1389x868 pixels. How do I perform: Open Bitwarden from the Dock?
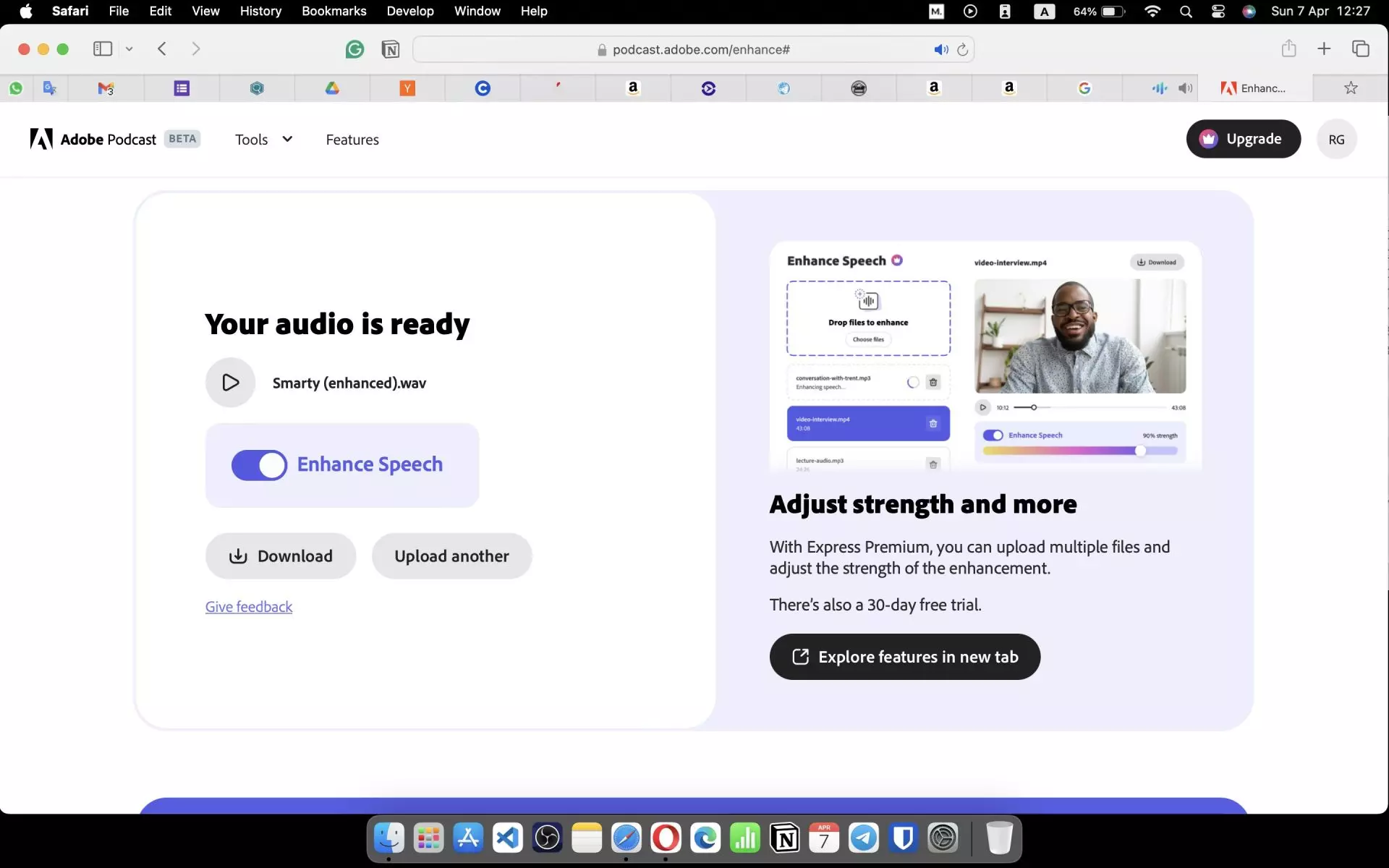click(903, 838)
